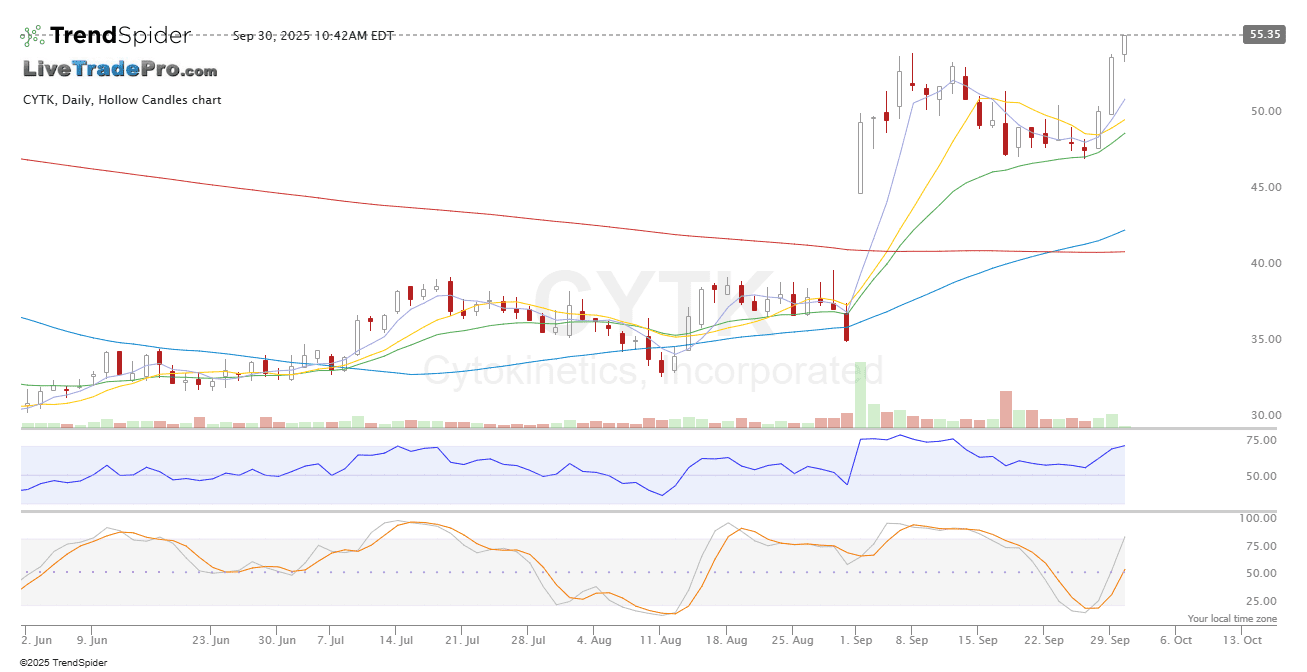The width and height of the screenshot is (1307, 672).
Task: Click the large CYTK watermark text
Action: coord(655,300)
